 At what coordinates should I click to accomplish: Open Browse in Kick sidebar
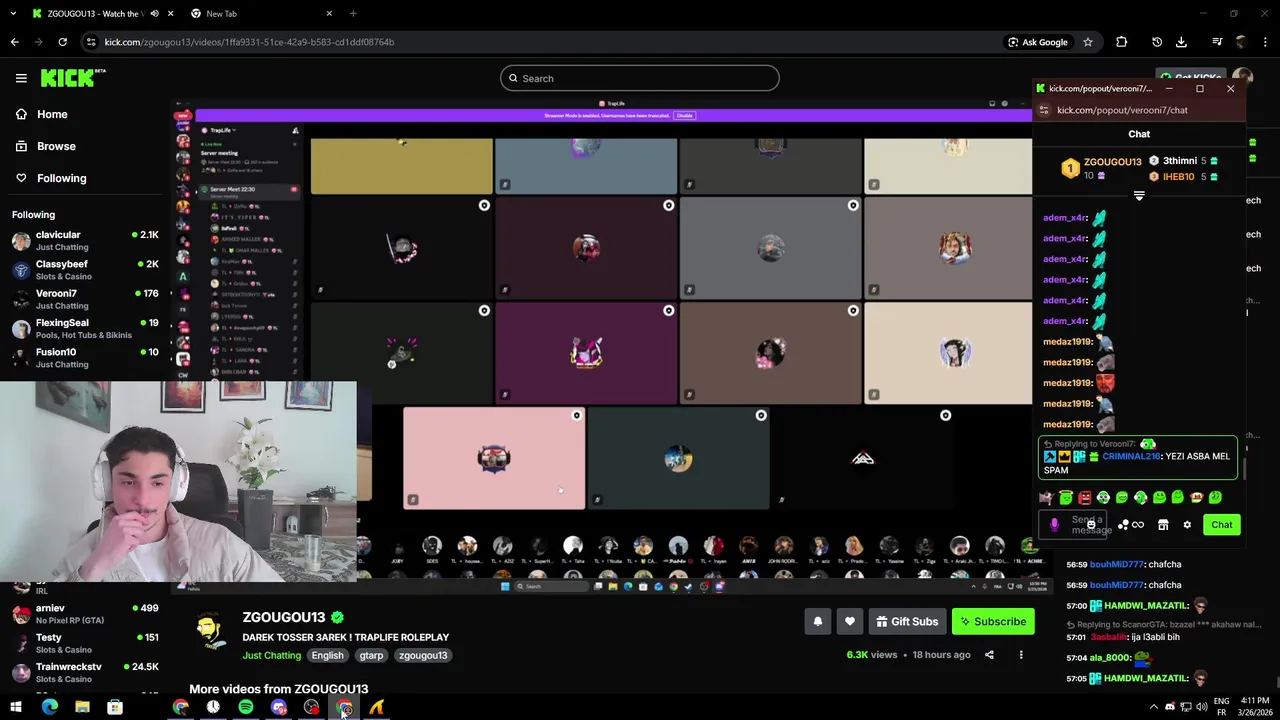46,146
